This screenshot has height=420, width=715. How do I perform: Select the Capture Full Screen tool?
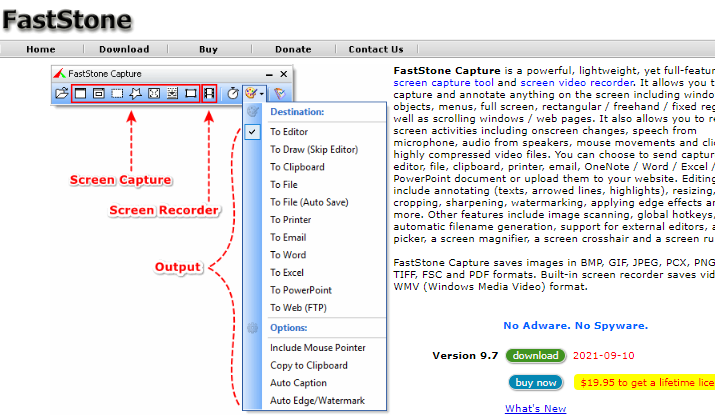pyautogui.click(x=154, y=93)
